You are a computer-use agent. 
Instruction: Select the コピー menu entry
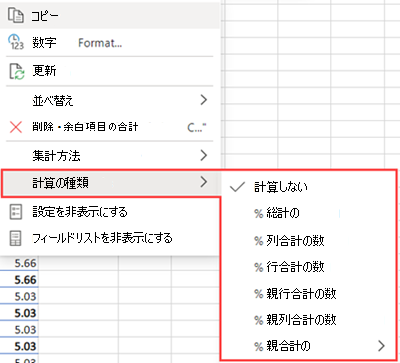[110, 15]
